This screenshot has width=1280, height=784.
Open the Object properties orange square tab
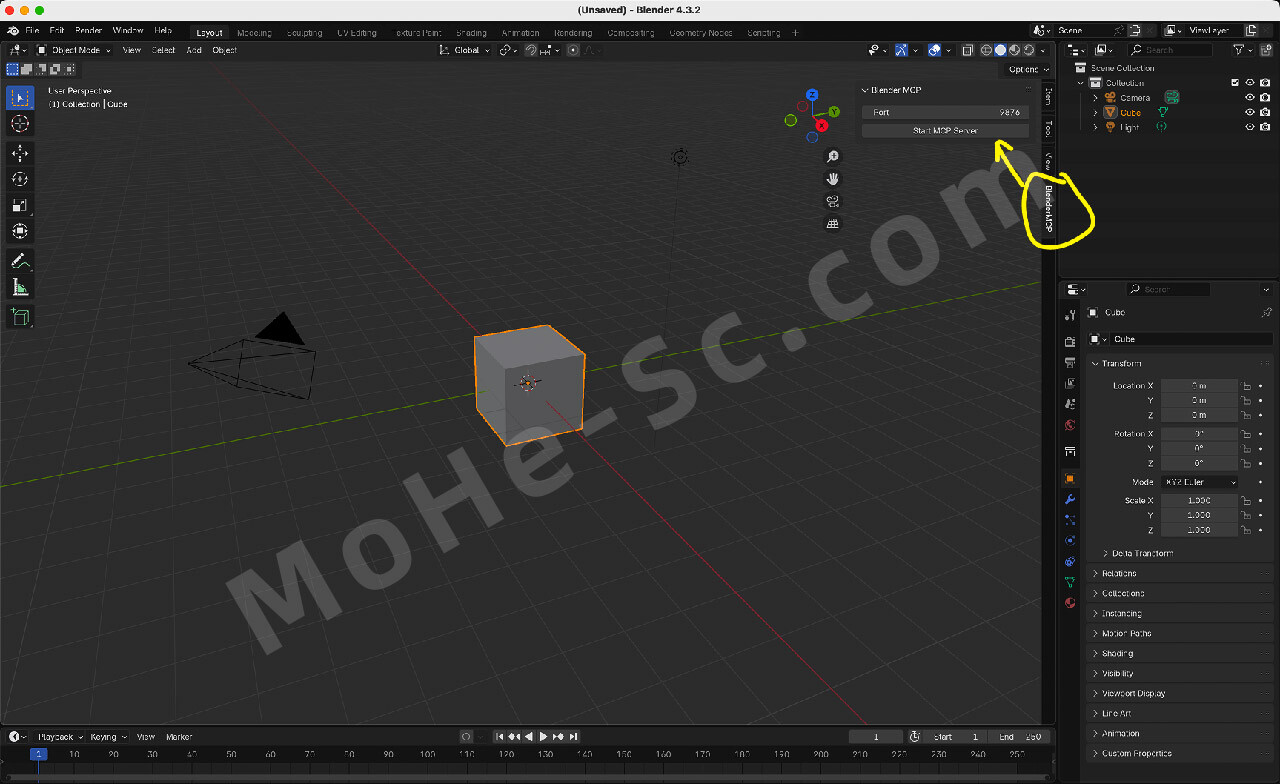pos(1070,479)
